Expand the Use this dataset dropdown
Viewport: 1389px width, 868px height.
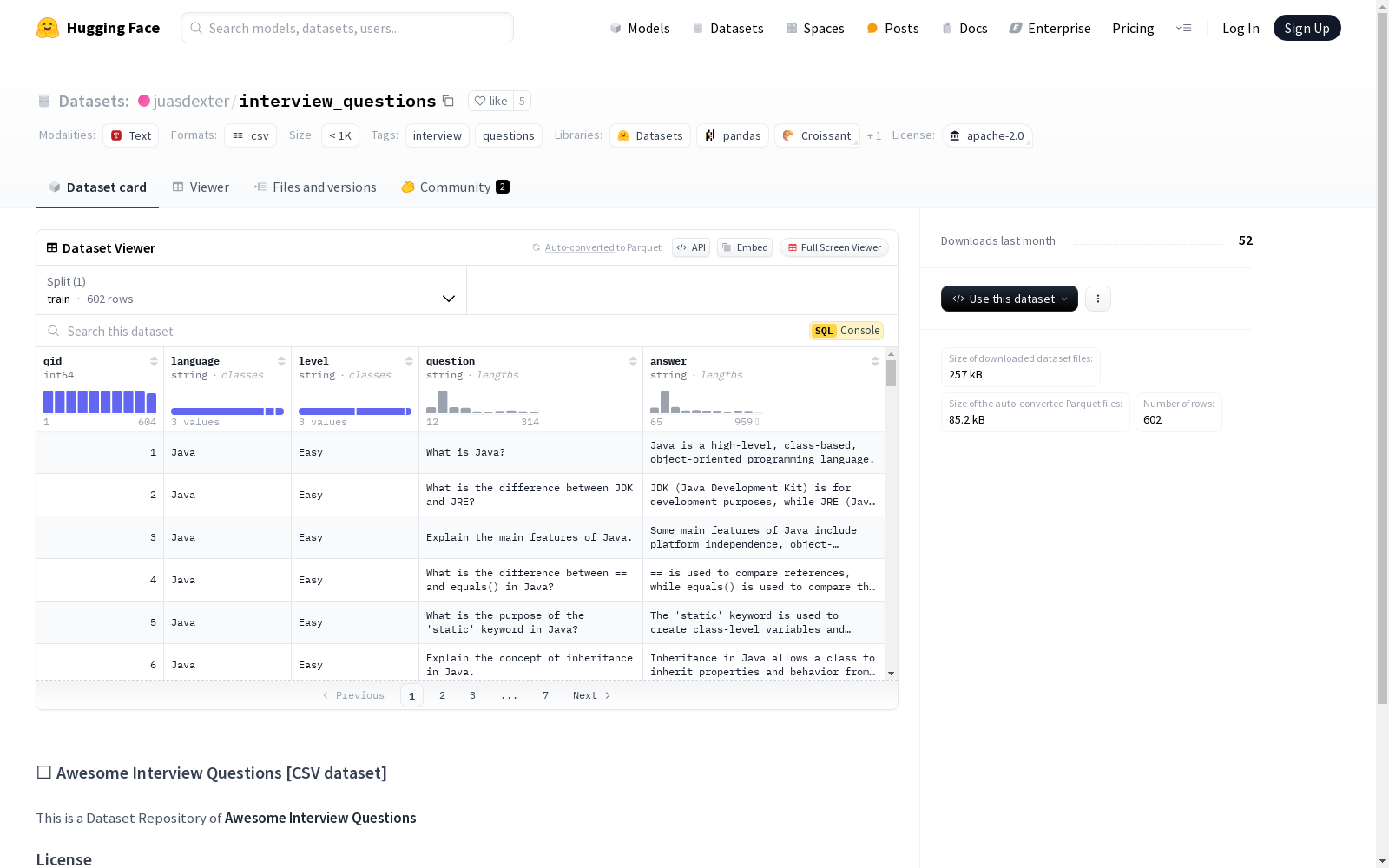[x=1010, y=299]
